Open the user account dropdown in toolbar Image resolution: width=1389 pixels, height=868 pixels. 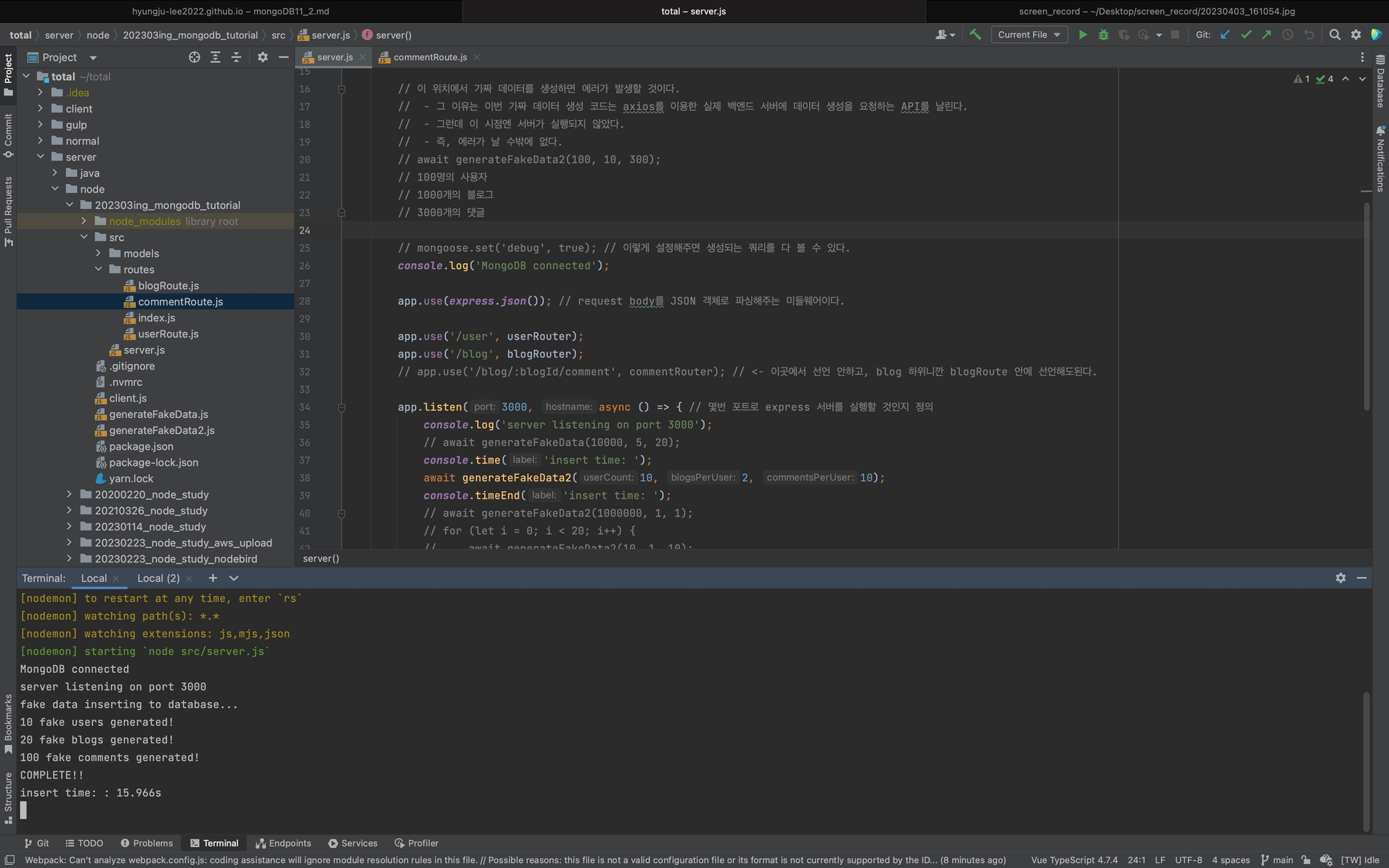pyautogui.click(x=945, y=35)
